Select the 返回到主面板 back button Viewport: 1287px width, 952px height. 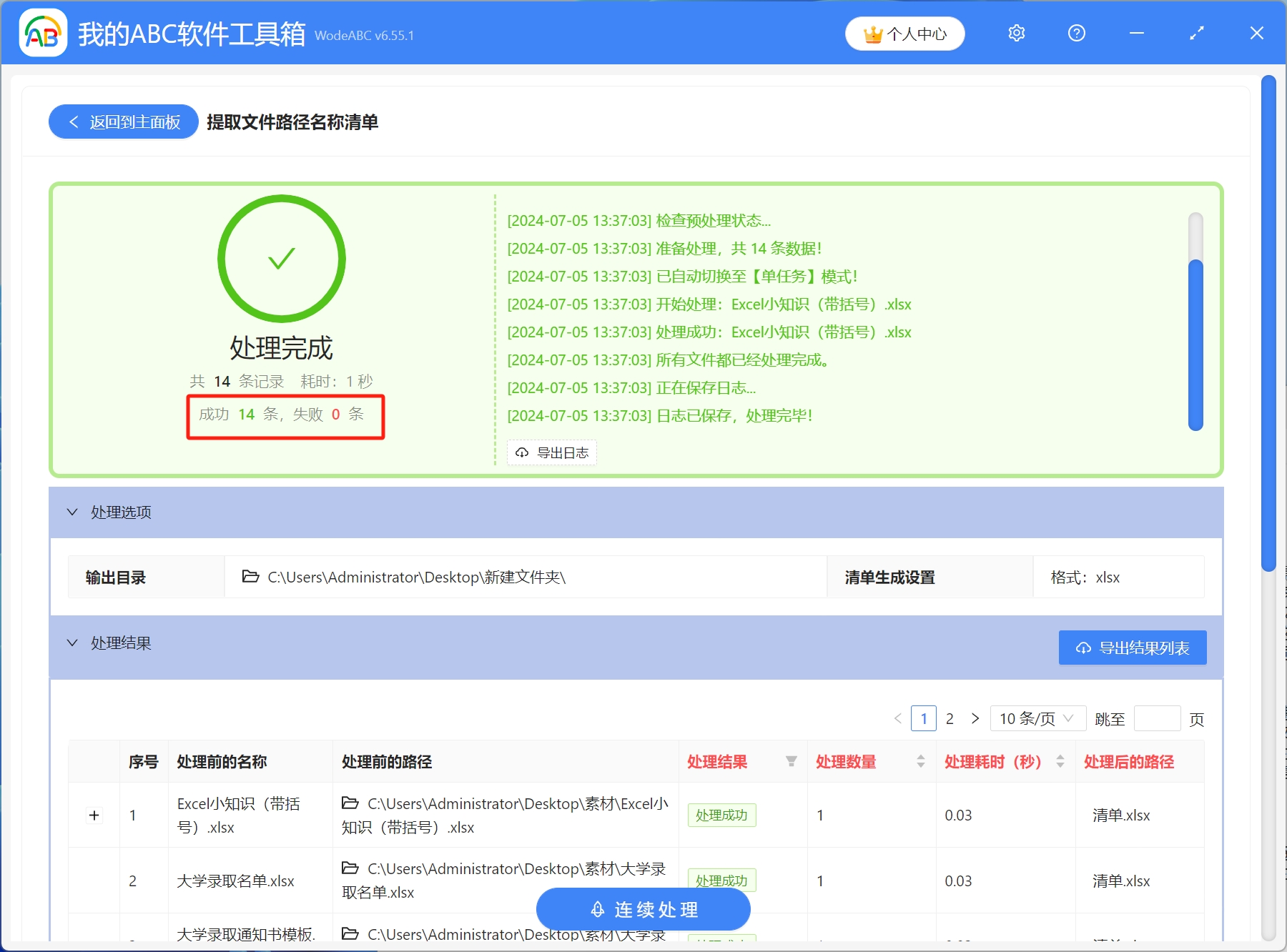pyautogui.click(x=122, y=122)
